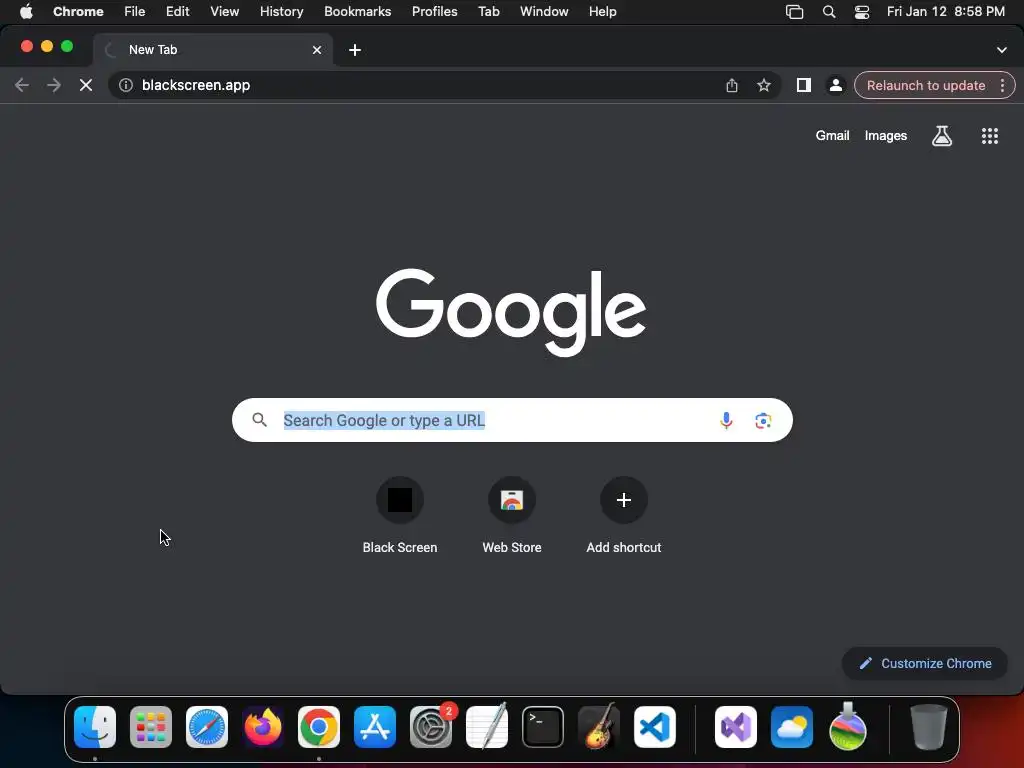Open the profile avatar menu

[x=835, y=85]
